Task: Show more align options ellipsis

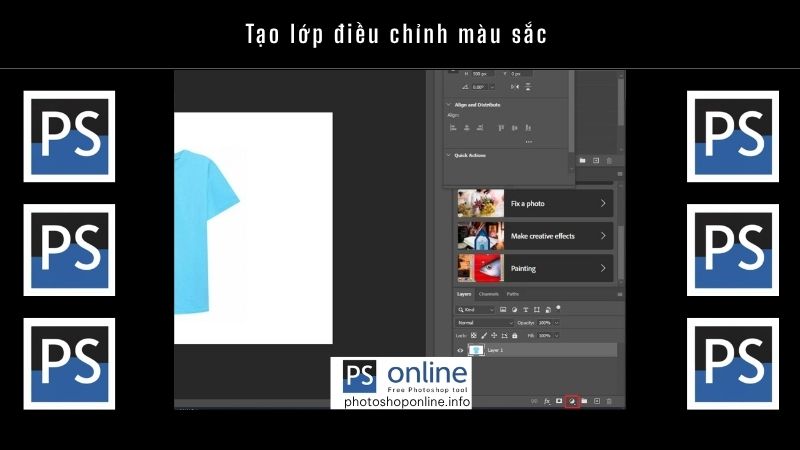Action: [529, 142]
